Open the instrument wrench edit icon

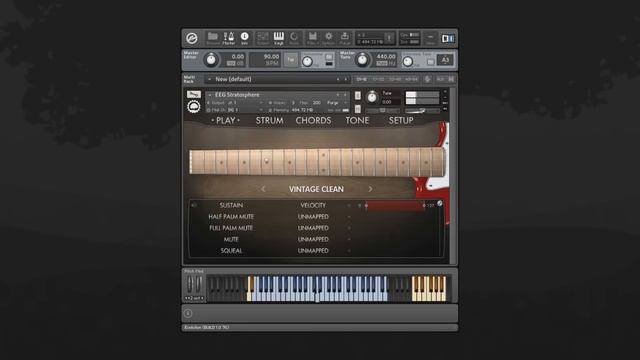point(194,94)
